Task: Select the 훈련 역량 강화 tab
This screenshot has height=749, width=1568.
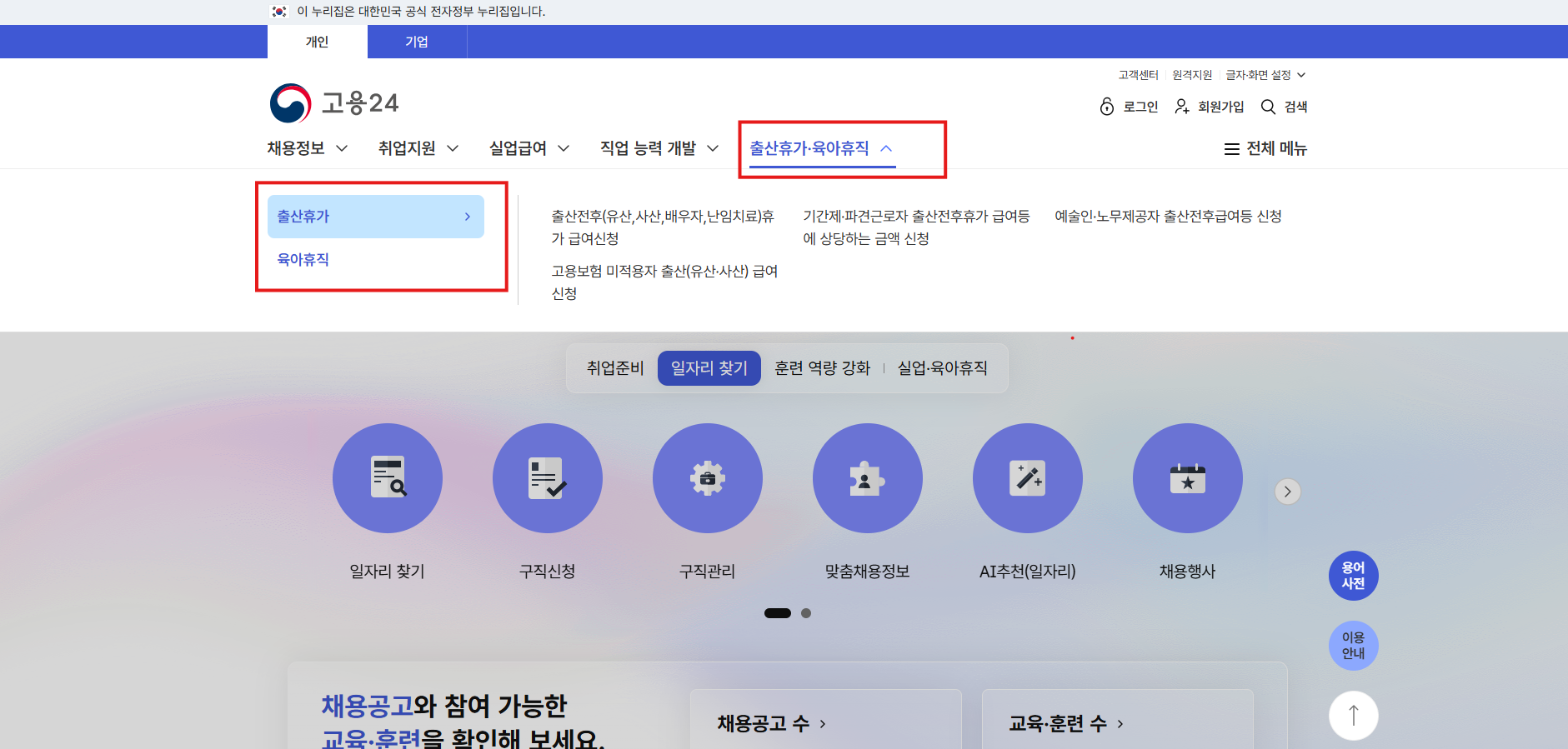Action: (823, 368)
